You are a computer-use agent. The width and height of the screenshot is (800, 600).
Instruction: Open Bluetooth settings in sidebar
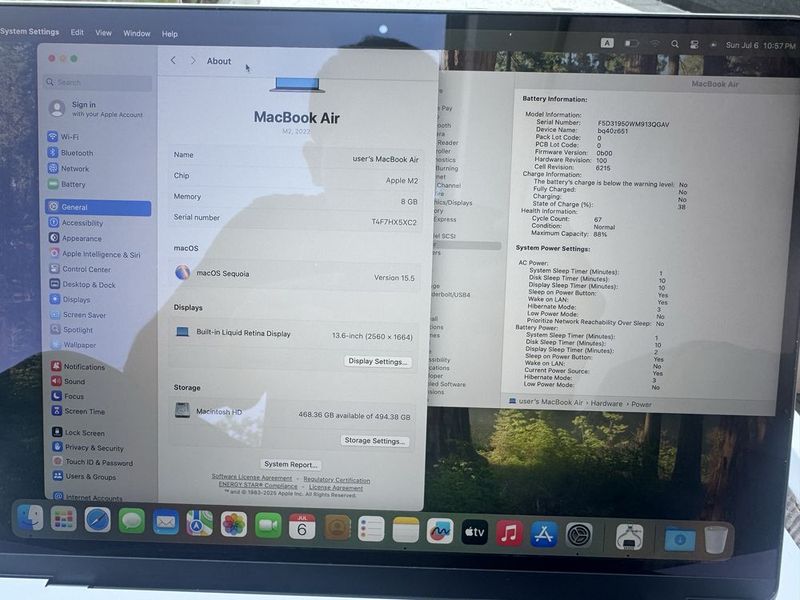pos(70,153)
